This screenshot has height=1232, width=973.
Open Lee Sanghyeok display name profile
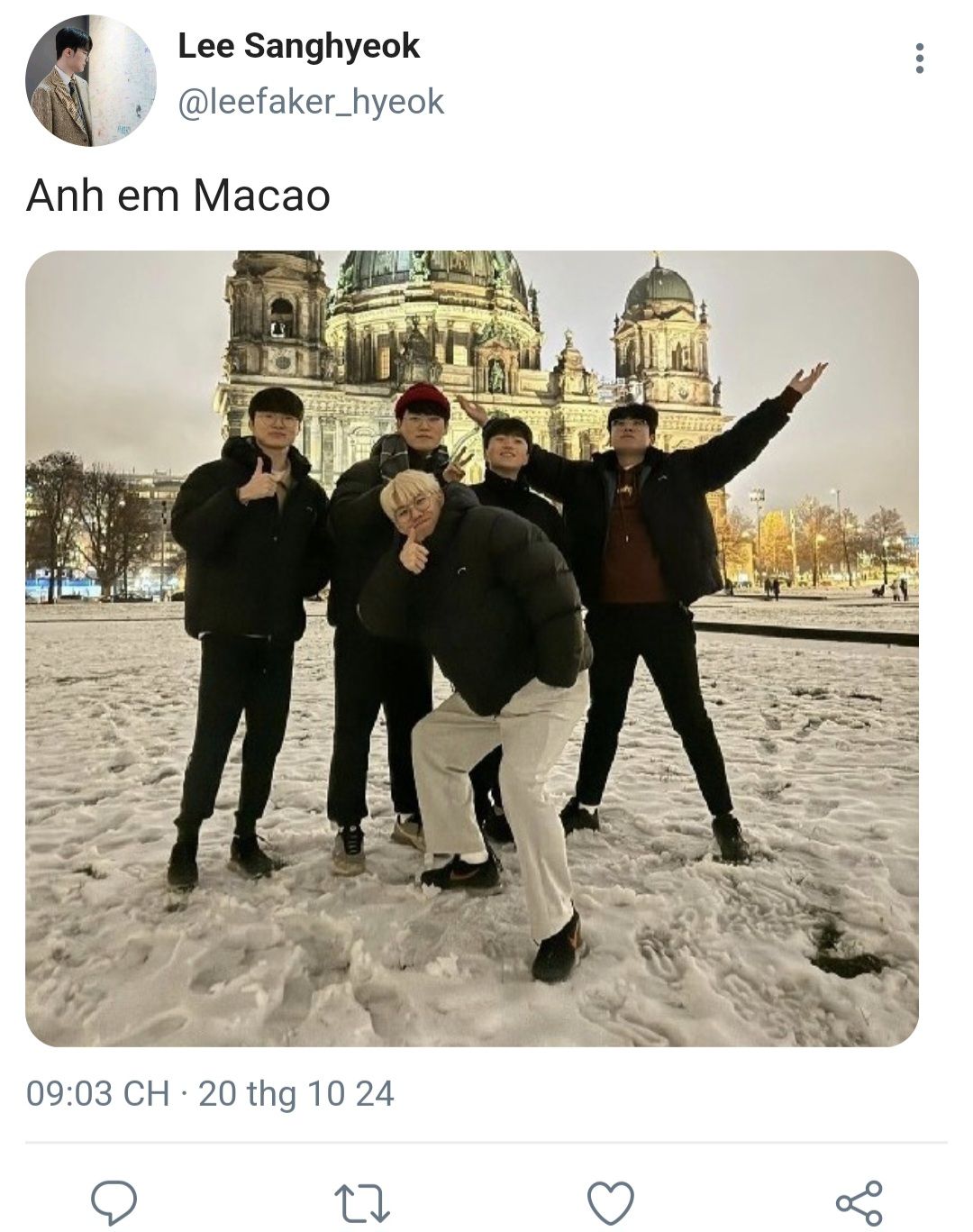pos(298,46)
